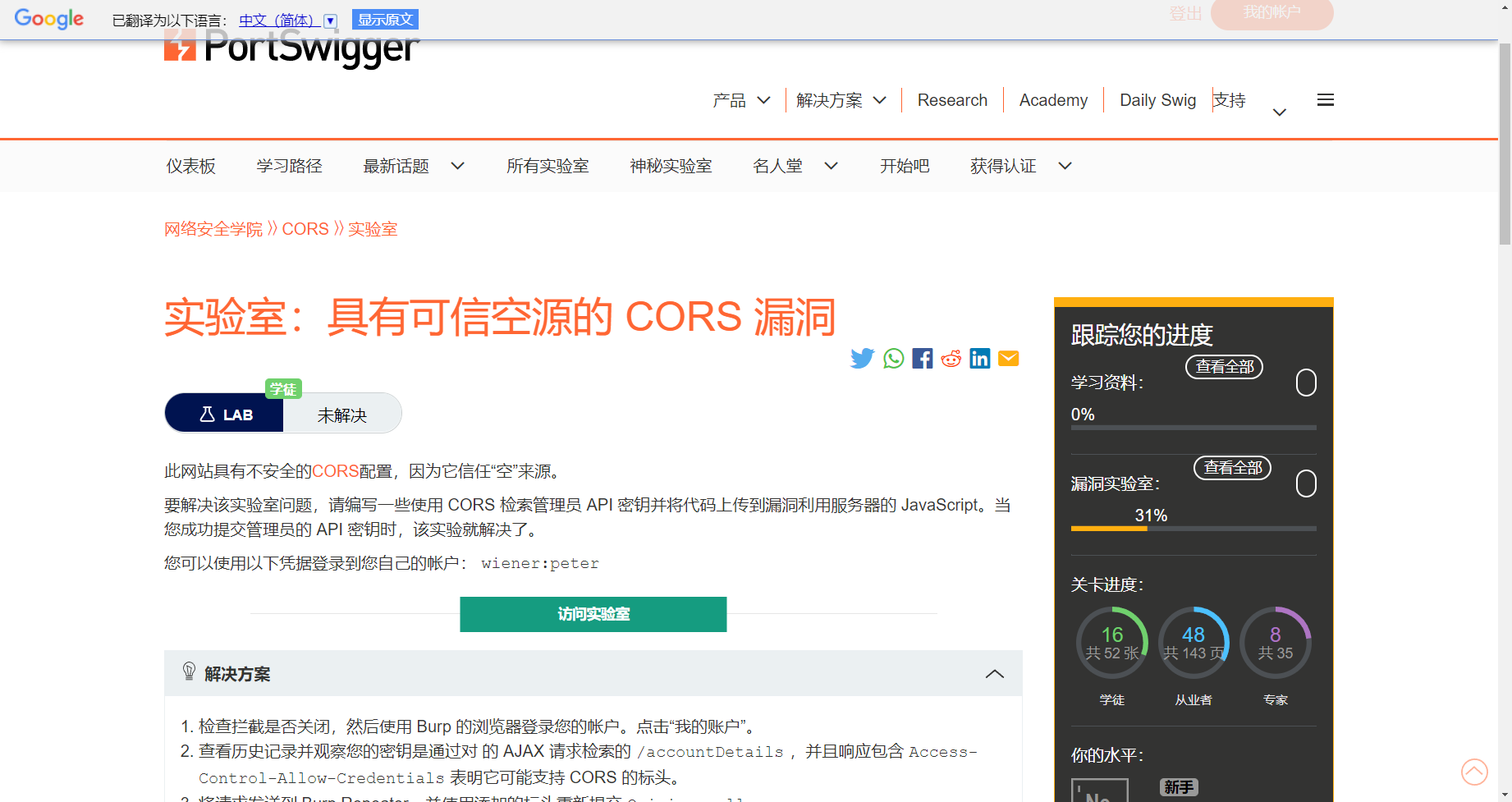This screenshot has width=1512, height=802.
Task: Click the 访问实验室 button
Action: [593, 614]
